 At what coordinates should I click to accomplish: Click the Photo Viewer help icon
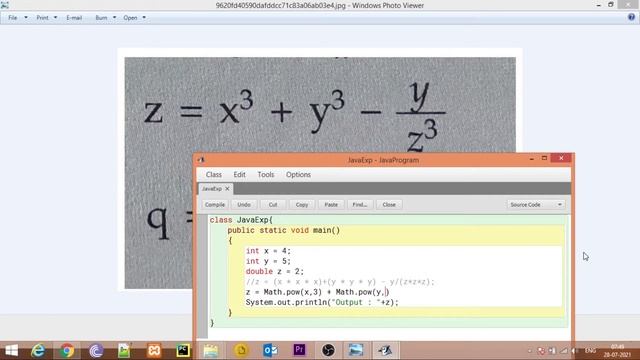pyautogui.click(x=631, y=17)
